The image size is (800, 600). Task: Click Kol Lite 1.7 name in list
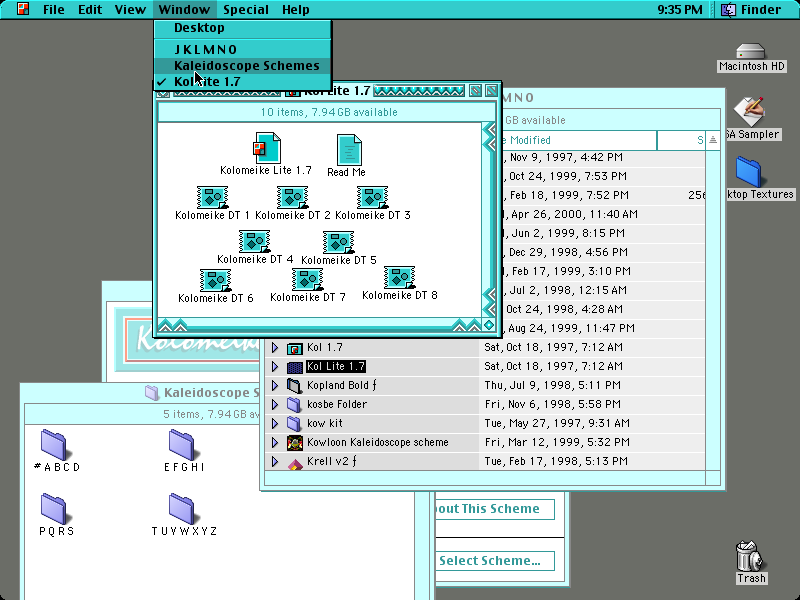click(x=336, y=366)
